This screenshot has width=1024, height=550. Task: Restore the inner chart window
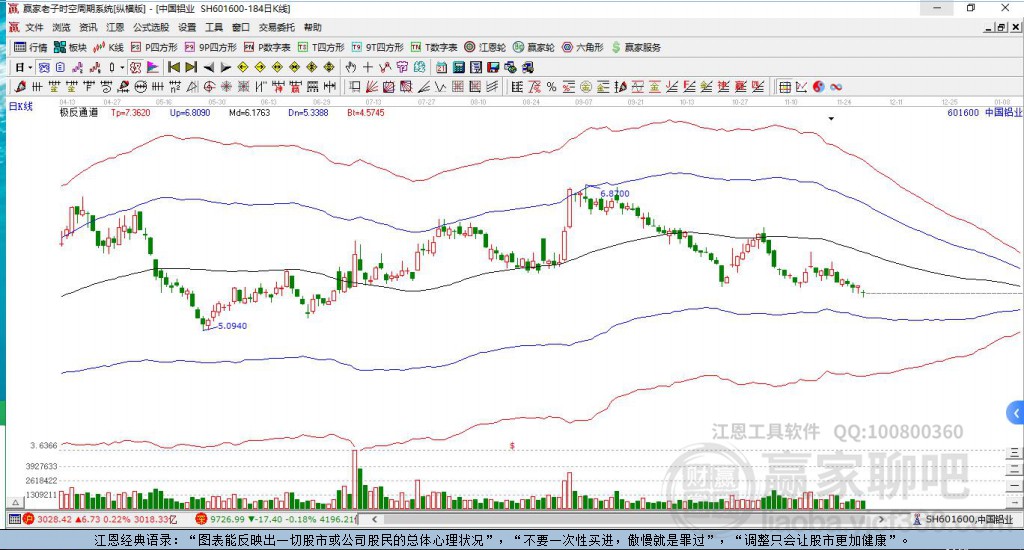(x=1001, y=27)
